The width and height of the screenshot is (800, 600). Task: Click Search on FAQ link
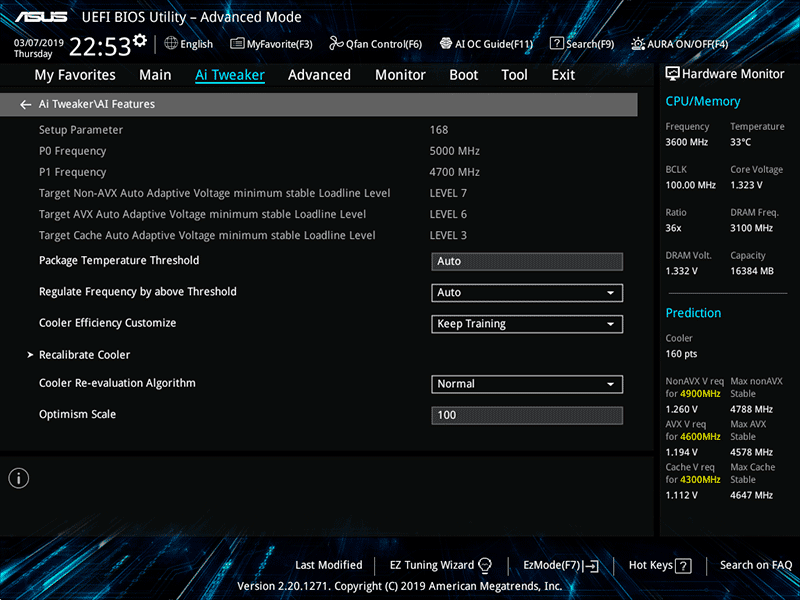pyautogui.click(x=756, y=565)
